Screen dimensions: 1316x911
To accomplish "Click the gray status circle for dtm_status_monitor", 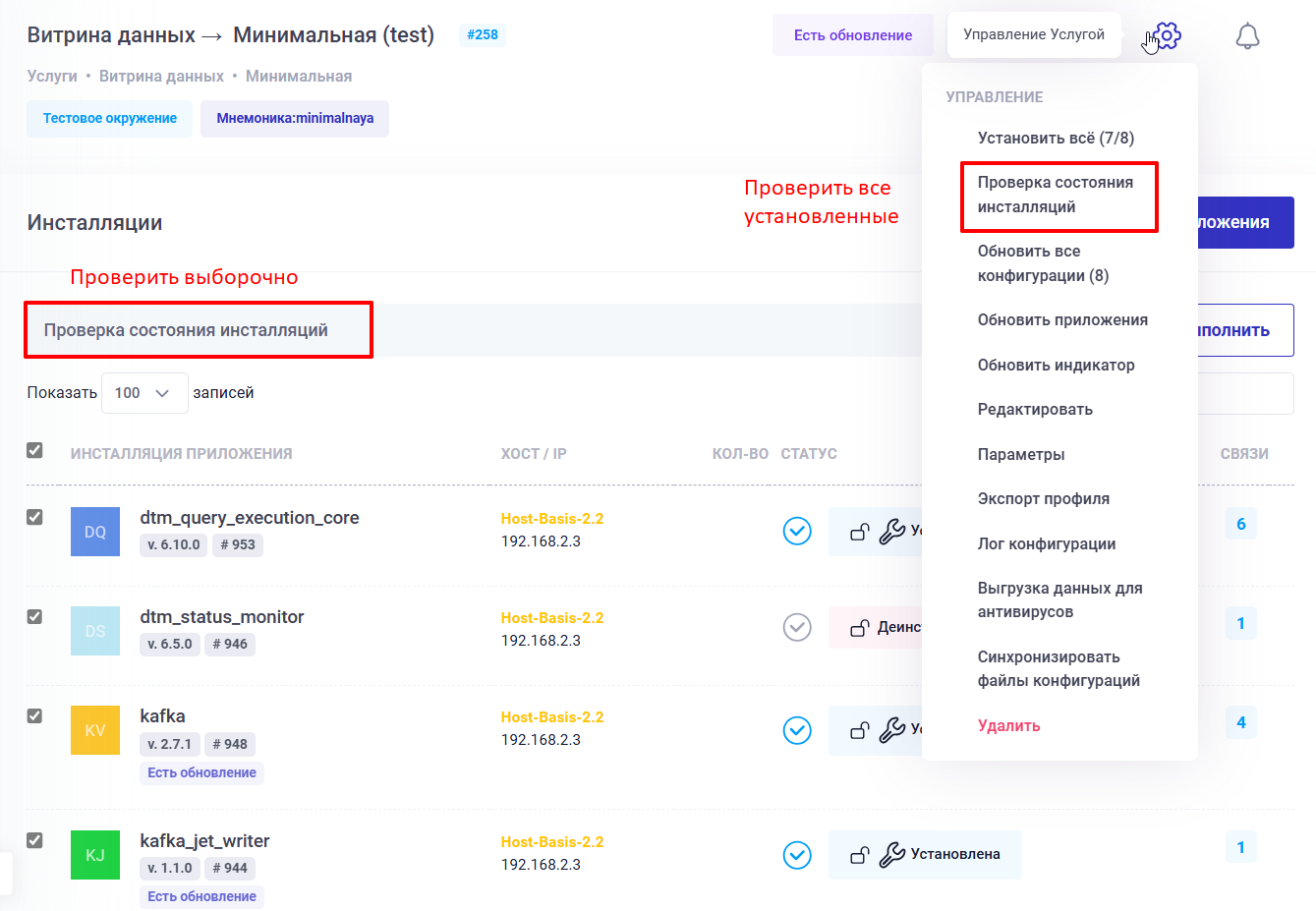I will pyautogui.click(x=796, y=627).
